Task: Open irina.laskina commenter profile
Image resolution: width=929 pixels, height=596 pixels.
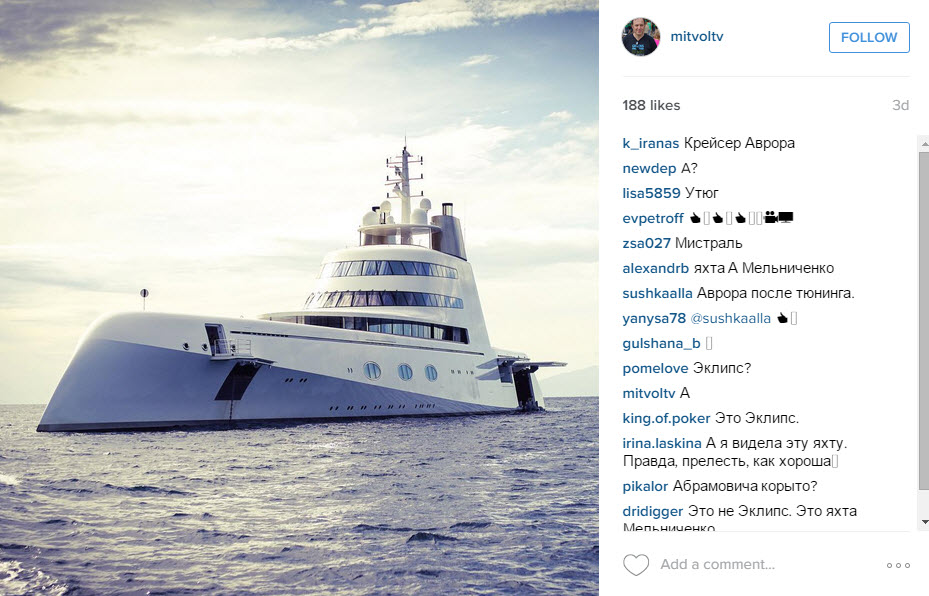Action: tap(662, 443)
